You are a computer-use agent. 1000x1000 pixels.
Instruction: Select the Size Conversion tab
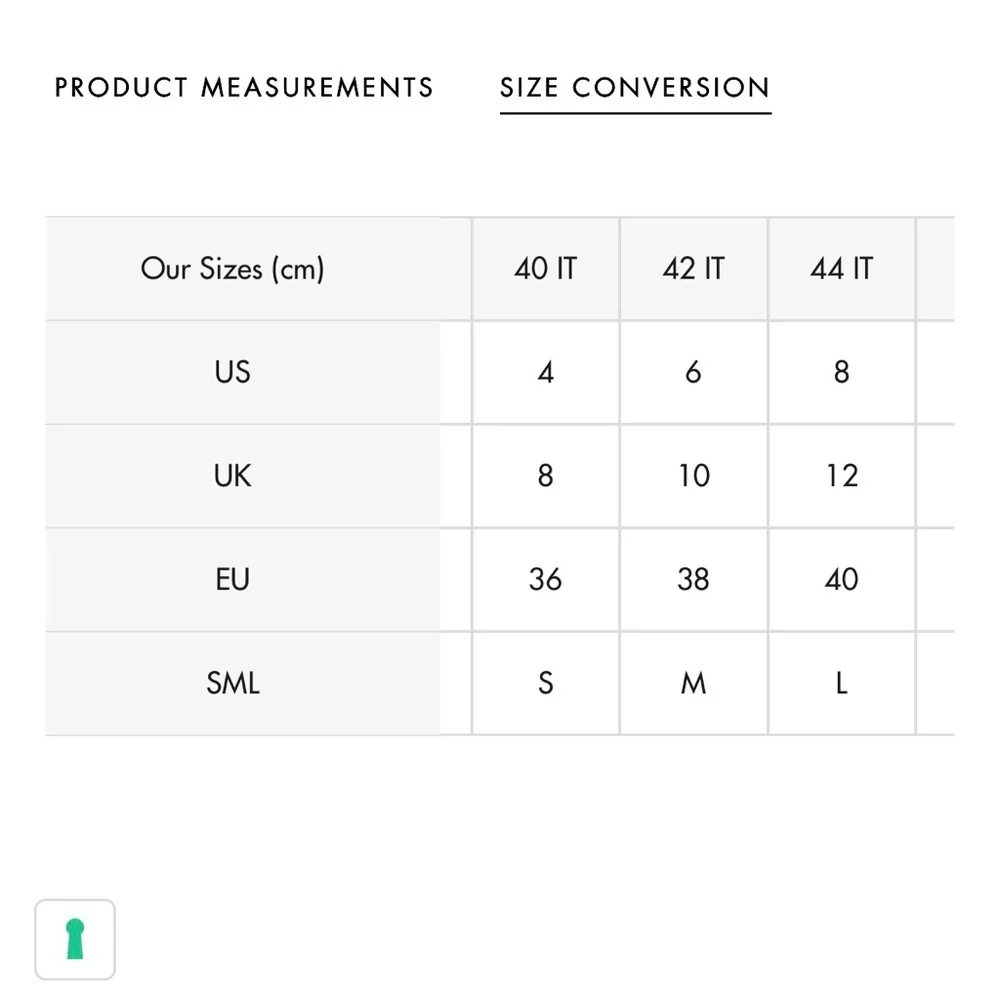point(635,87)
